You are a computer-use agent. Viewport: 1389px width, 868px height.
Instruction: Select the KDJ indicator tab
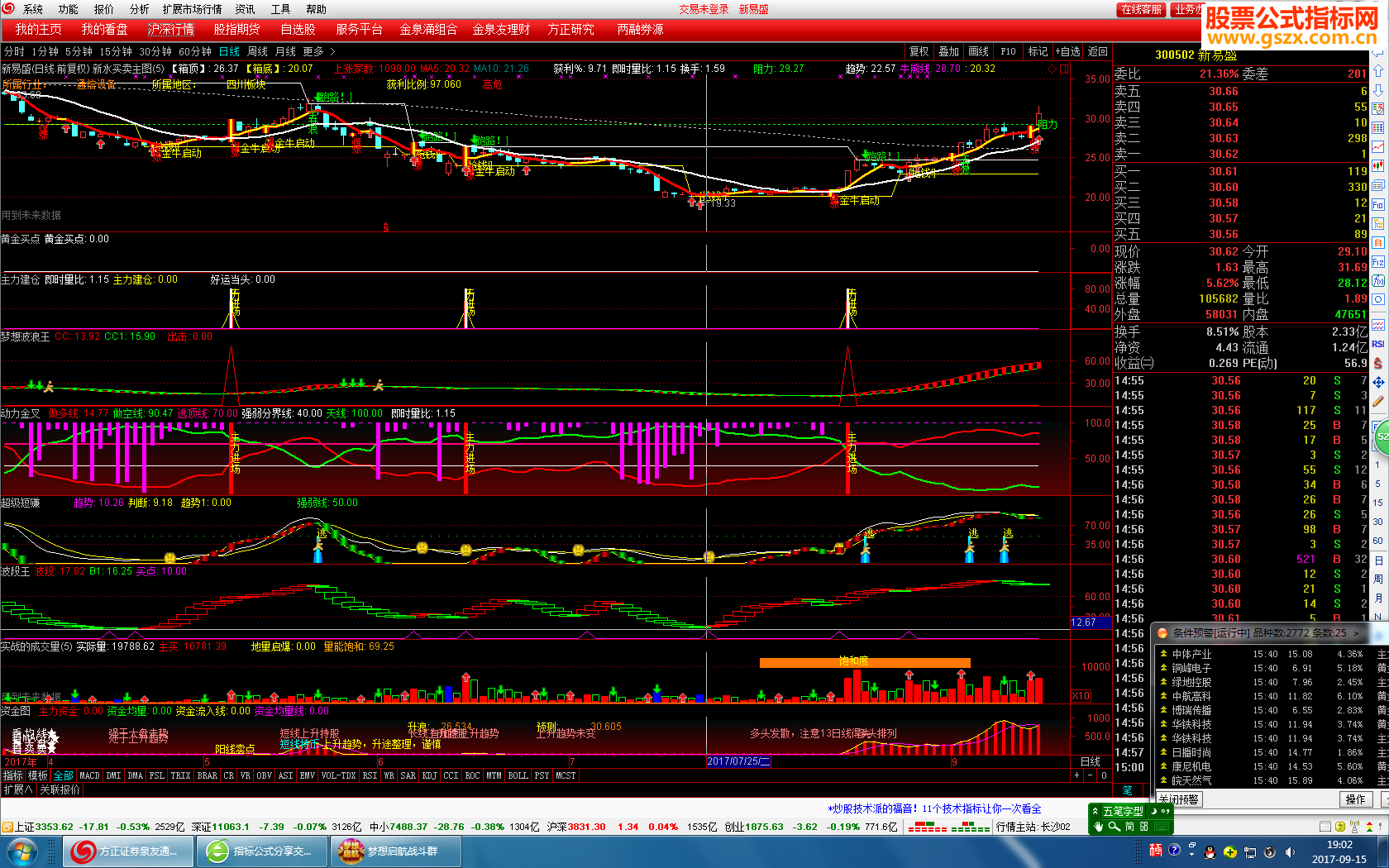pyautogui.click(x=429, y=775)
